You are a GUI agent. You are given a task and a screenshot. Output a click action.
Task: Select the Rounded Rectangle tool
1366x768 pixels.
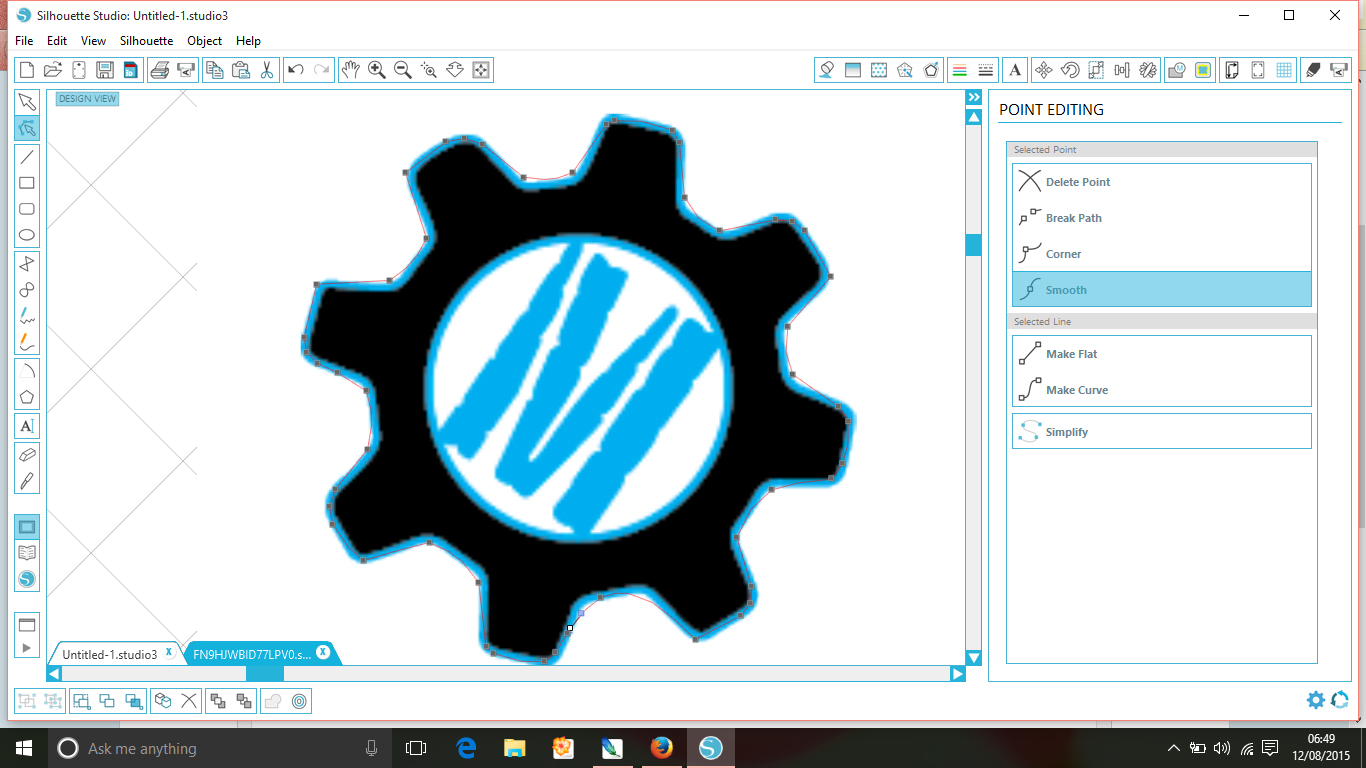click(27, 209)
